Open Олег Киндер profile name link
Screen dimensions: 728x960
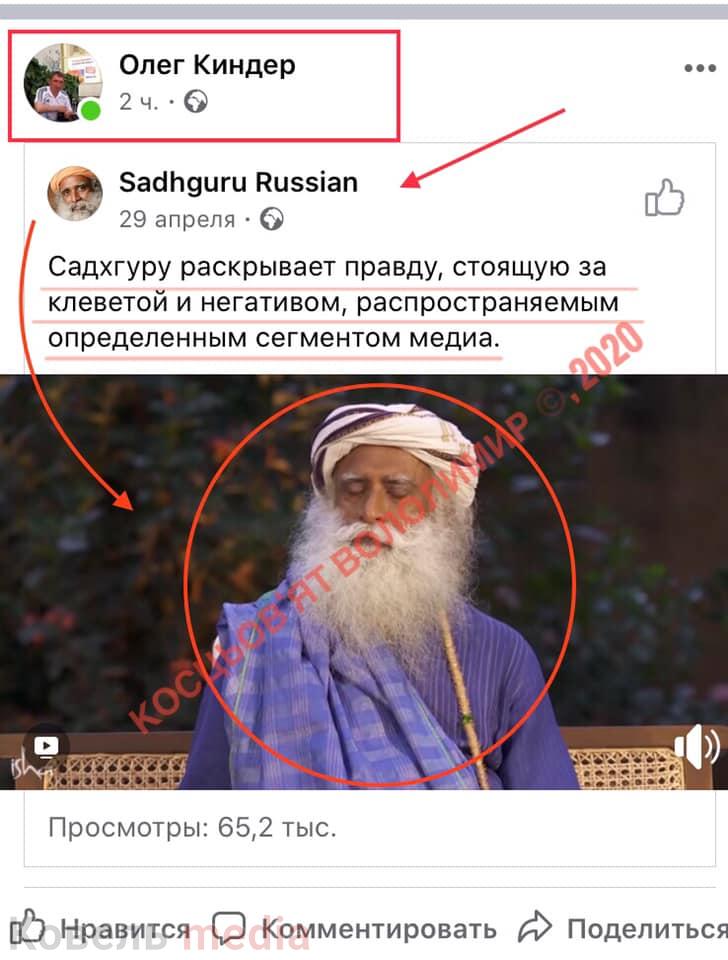[x=207, y=64]
